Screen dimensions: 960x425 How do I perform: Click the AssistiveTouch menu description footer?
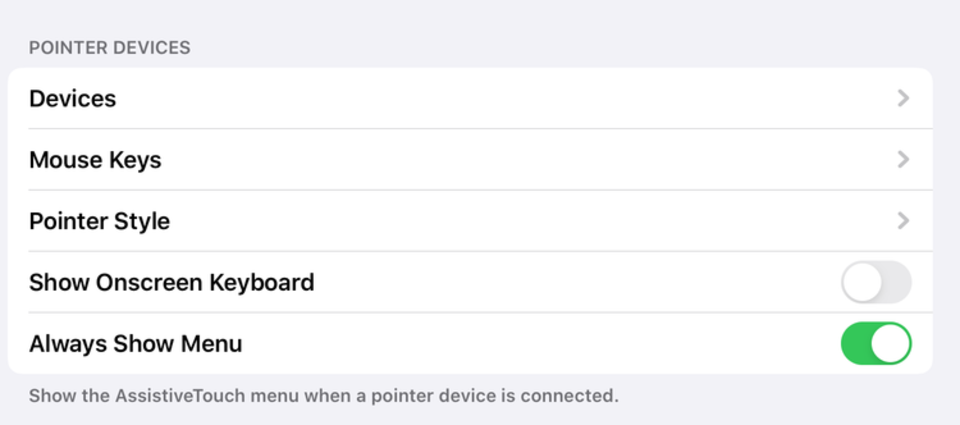pos(324,396)
